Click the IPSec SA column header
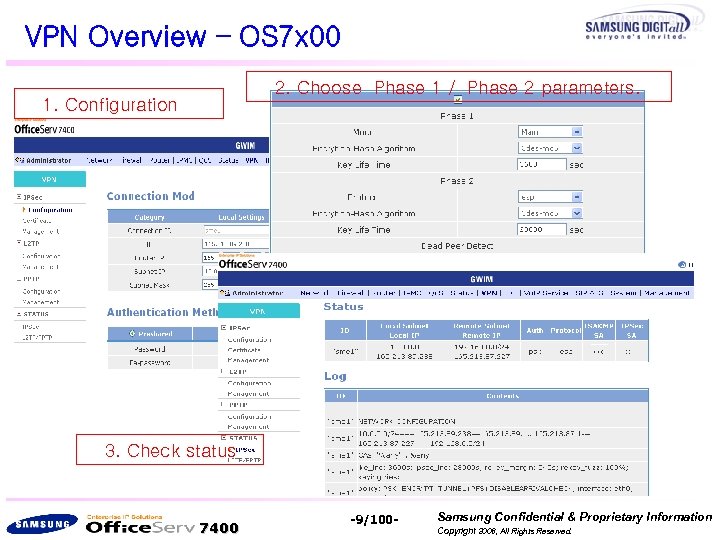This screenshot has width=720, height=540. tap(632, 330)
